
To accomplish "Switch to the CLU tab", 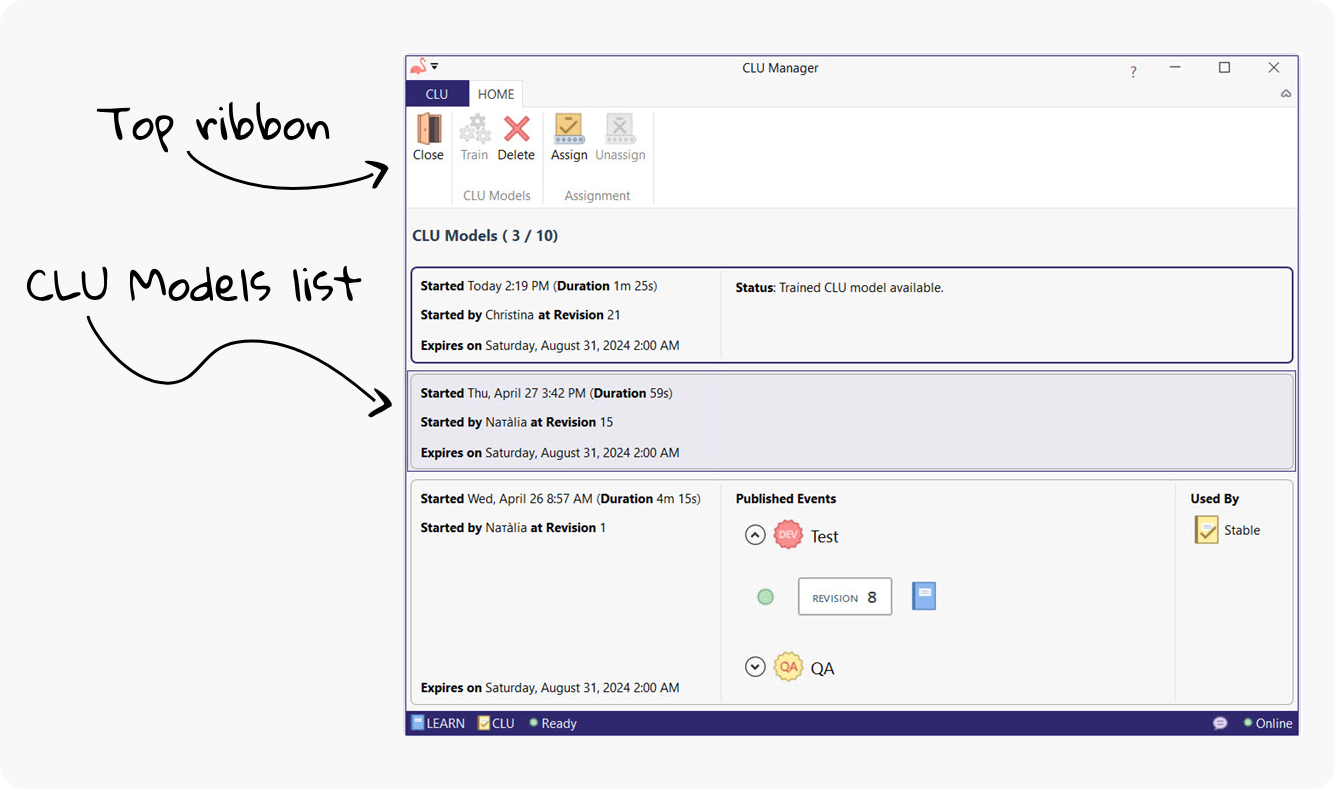I will (437, 93).
